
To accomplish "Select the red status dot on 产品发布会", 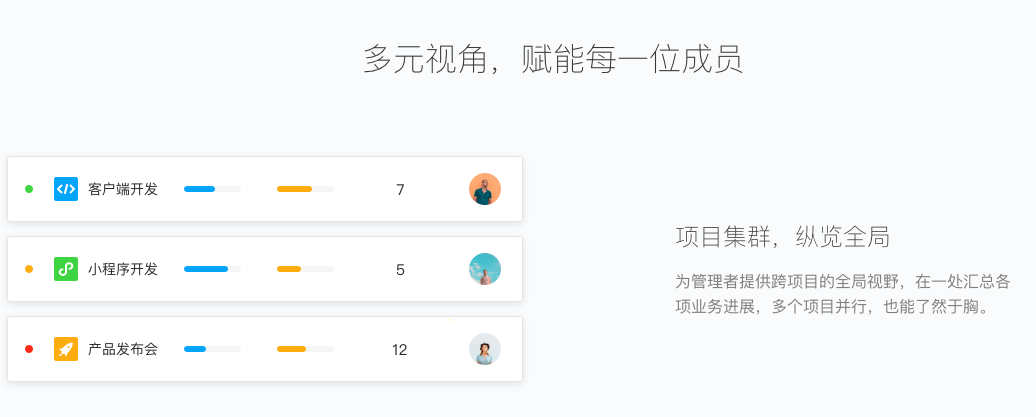I will point(29,349).
